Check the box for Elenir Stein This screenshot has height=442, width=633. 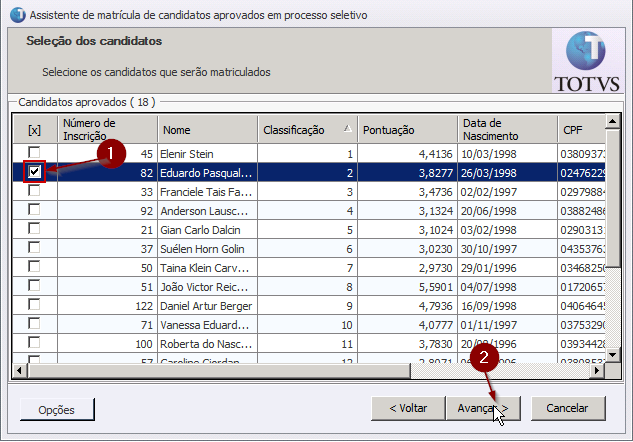34,153
